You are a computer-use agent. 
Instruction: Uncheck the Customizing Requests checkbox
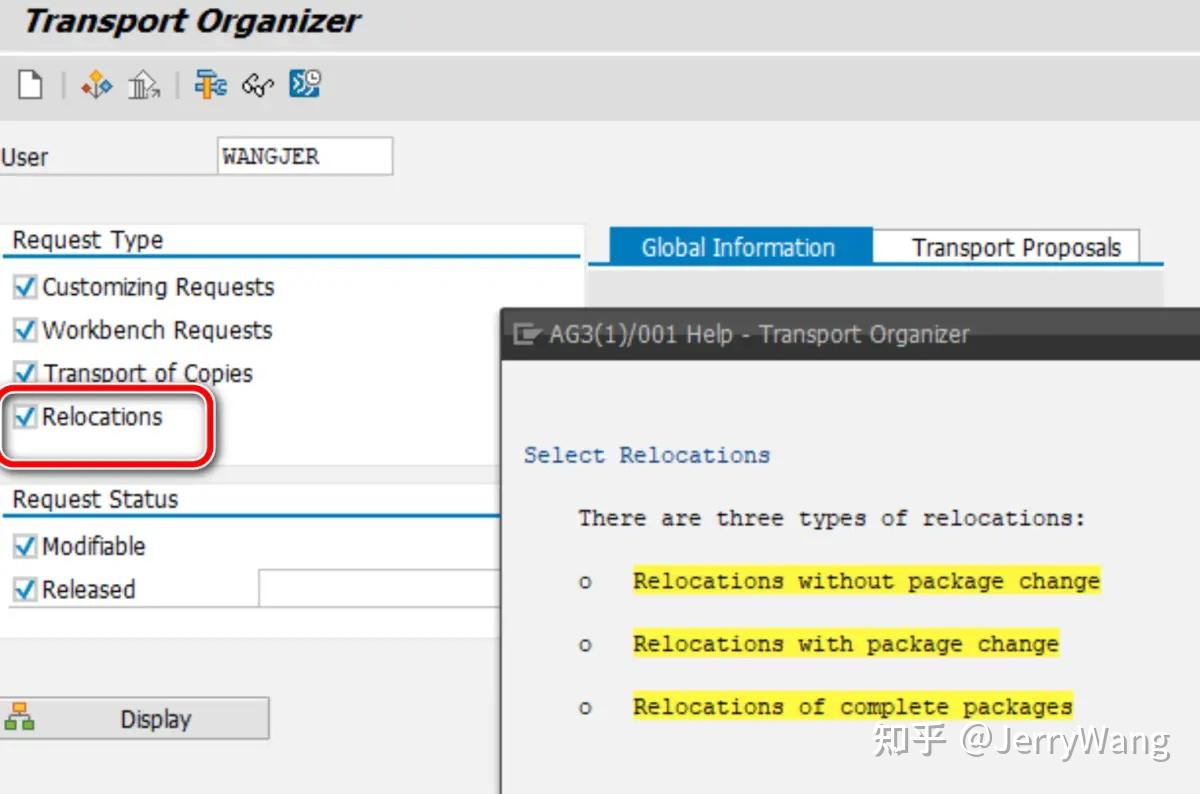point(23,287)
